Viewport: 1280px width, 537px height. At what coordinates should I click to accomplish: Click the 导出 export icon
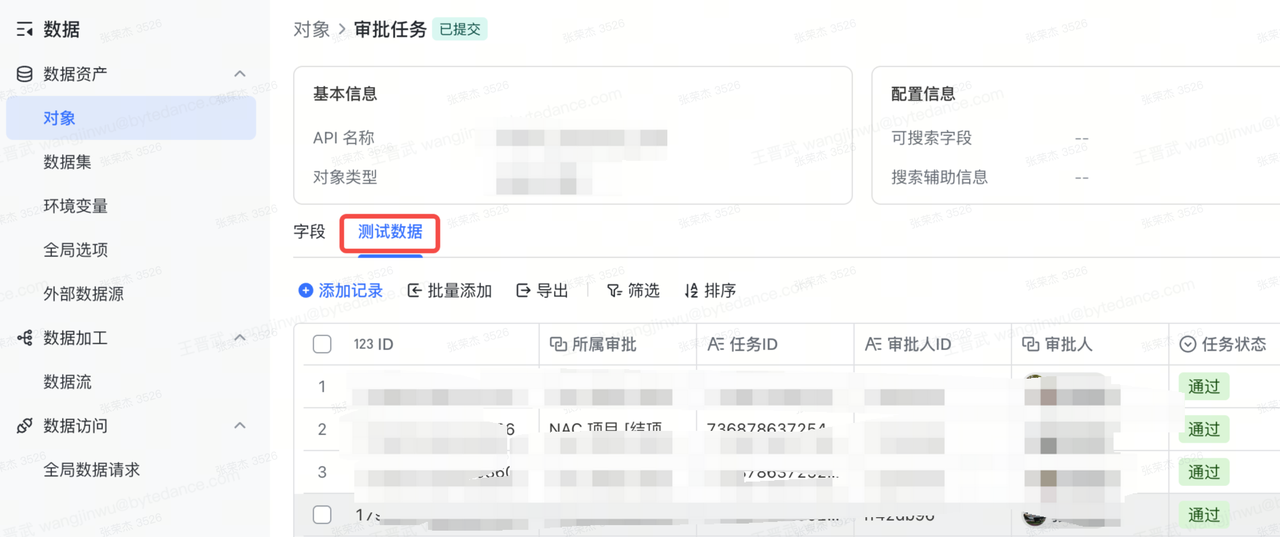click(x=523, y=291)
